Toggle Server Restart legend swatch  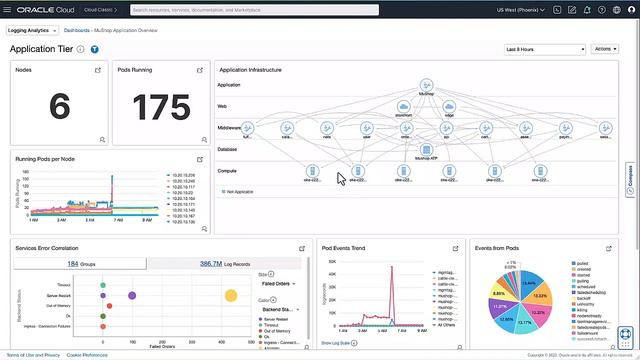click(x=260, y=320)
